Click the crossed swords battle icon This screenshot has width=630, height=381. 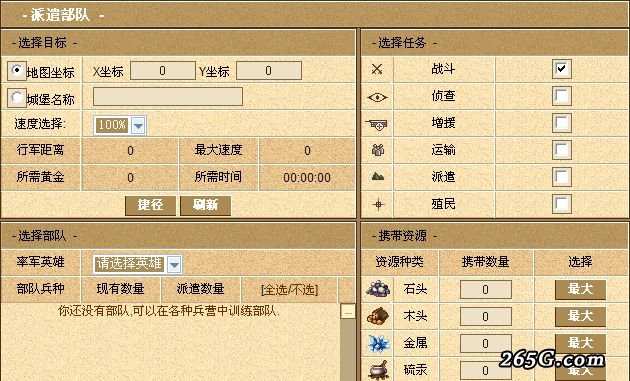(377, 69)
